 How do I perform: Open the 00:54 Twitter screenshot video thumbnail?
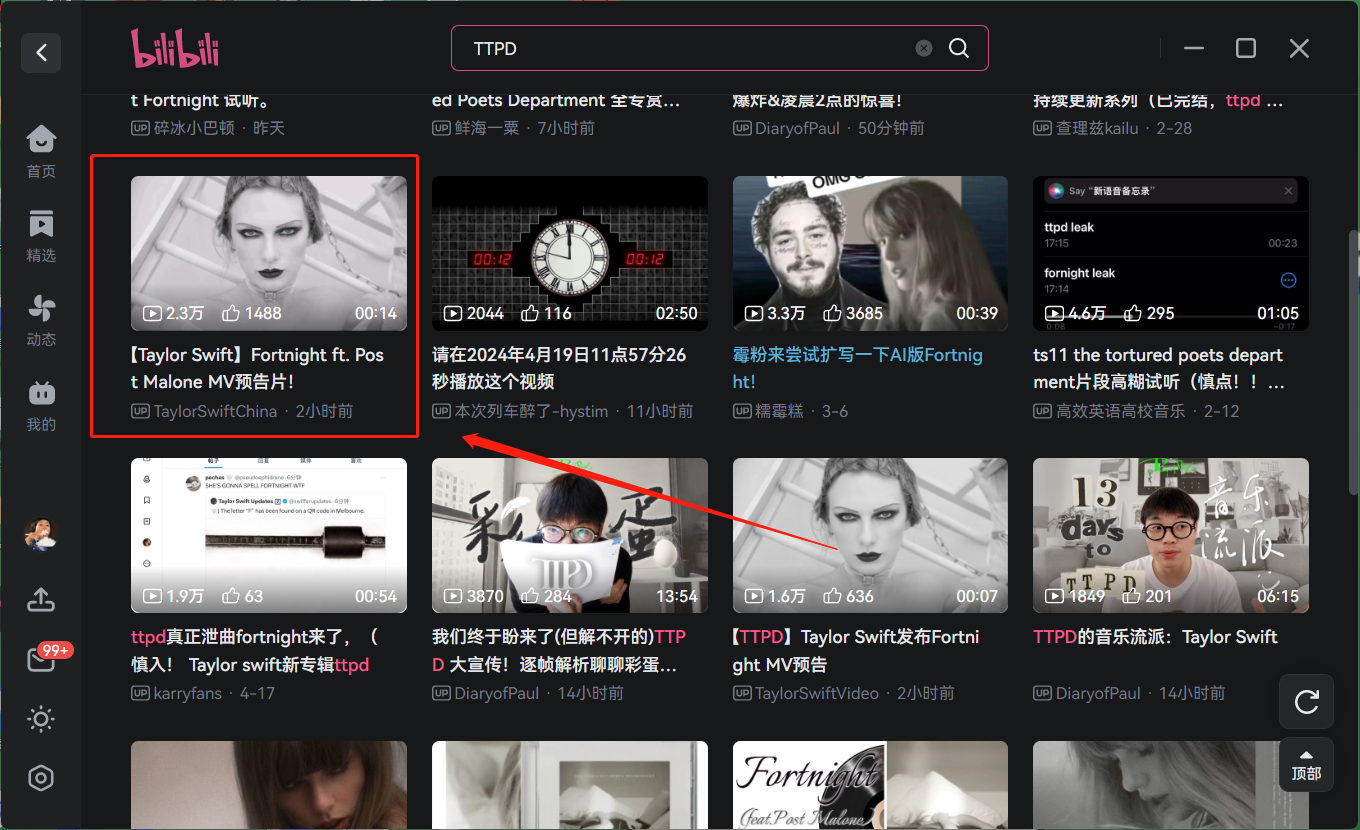tap(269, 535)
